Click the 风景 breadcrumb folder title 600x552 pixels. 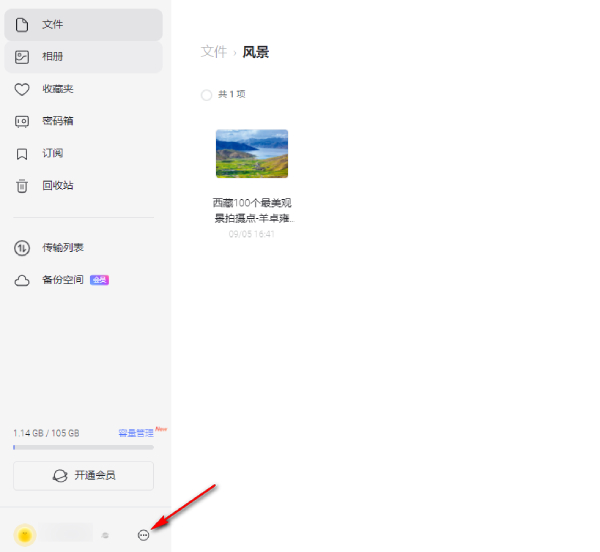pyautogui.click(x=256, y=52)
